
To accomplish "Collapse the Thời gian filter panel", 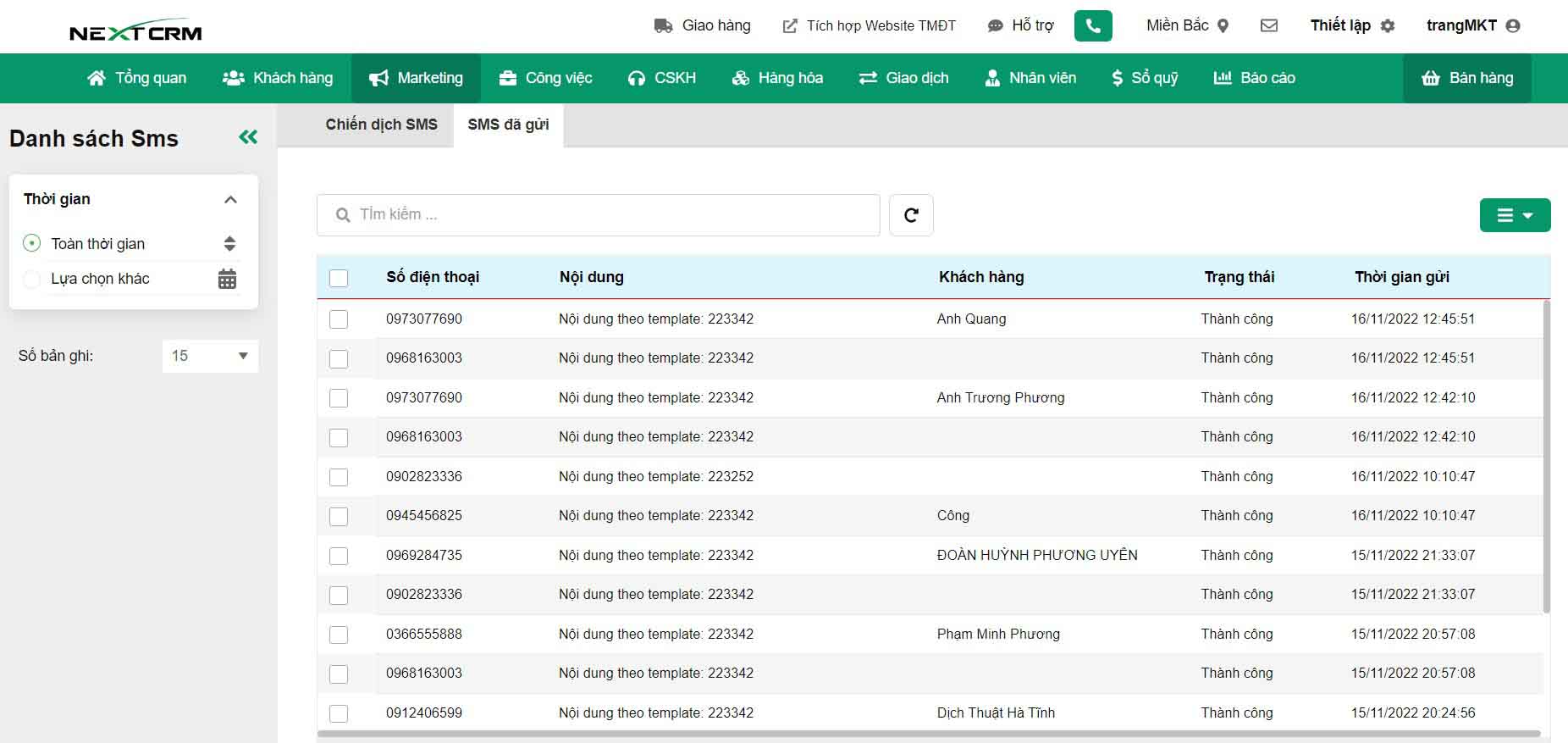I will tap(229, 200).
